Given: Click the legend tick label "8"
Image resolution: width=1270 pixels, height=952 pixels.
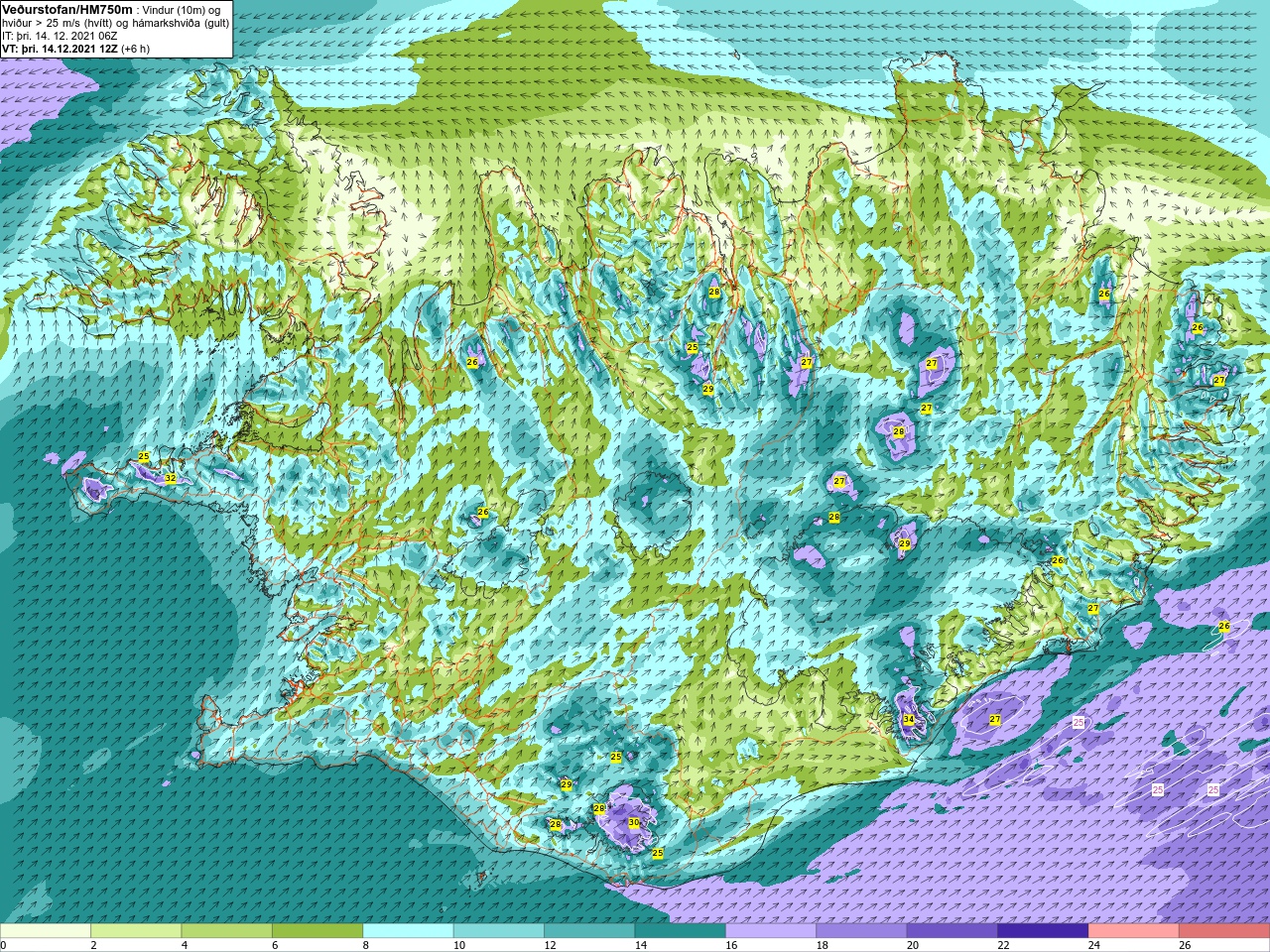Looking at the screenshot, I should pos(365,945).
